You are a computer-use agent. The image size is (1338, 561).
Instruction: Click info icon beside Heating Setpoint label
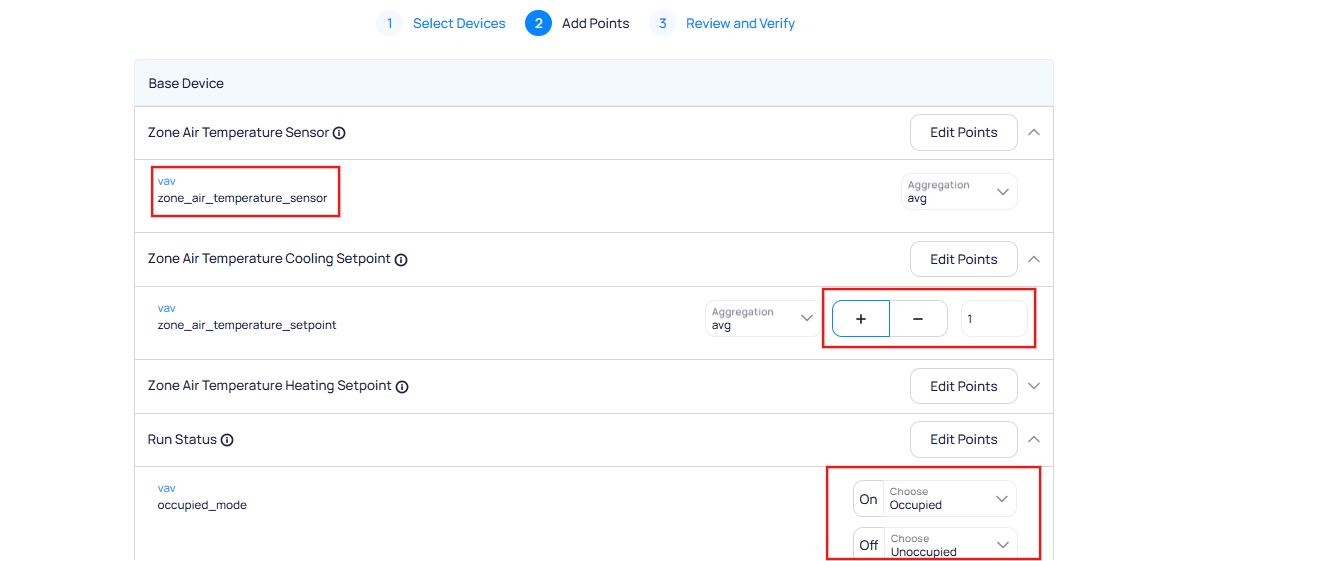402,387
